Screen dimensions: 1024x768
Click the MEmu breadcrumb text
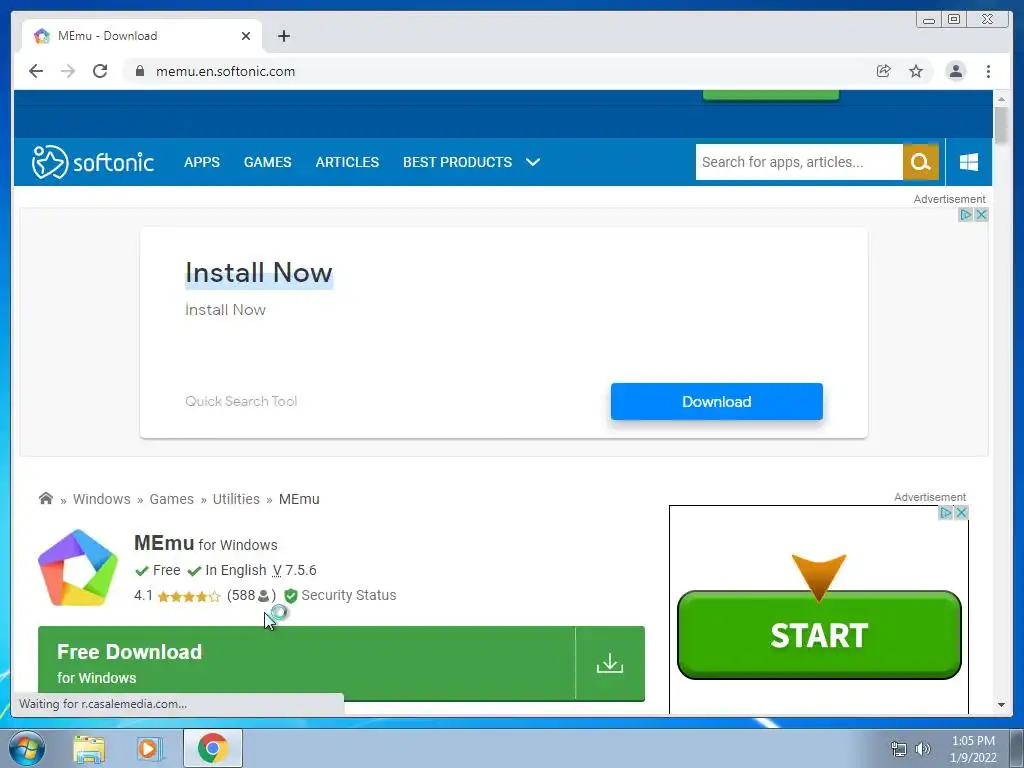point(299,499)
